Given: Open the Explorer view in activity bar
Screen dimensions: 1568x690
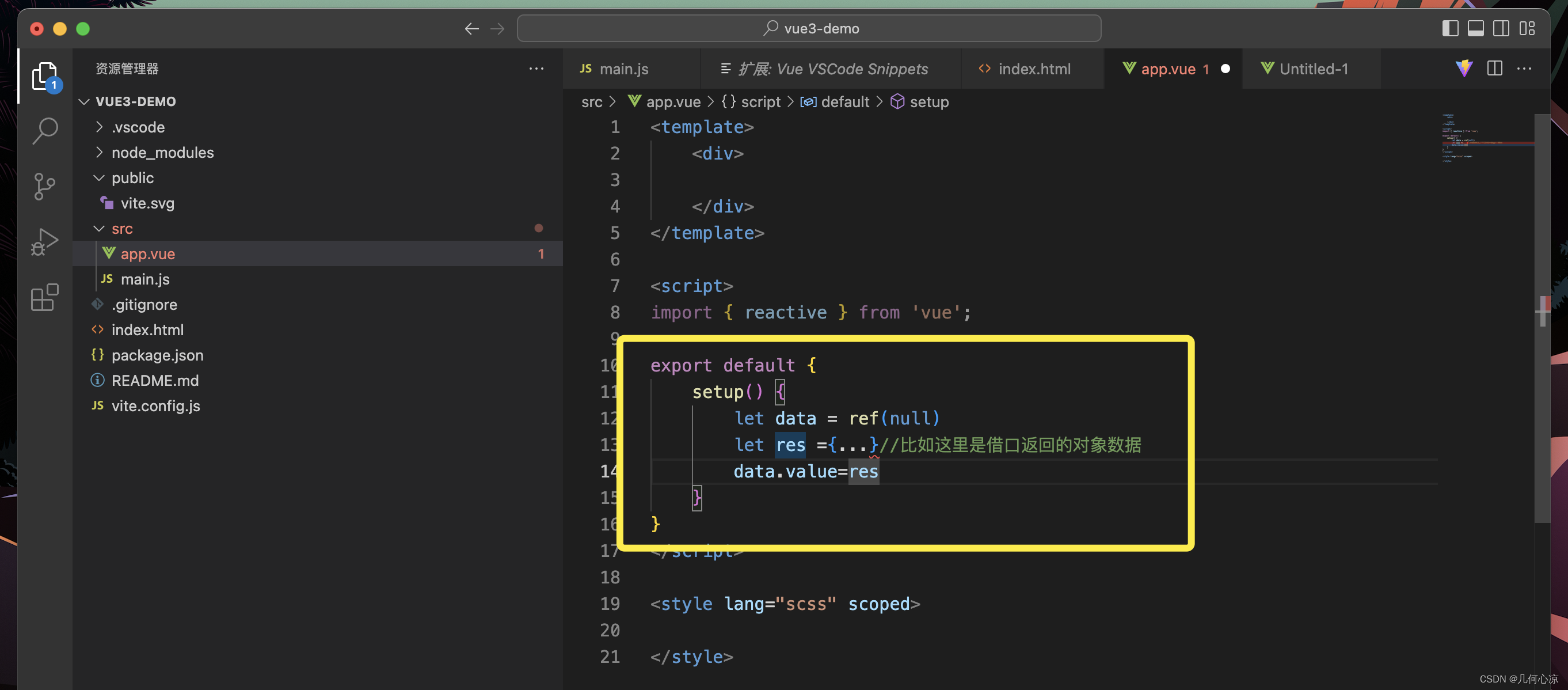Looking at the screenshot, I should pos(45,77).
